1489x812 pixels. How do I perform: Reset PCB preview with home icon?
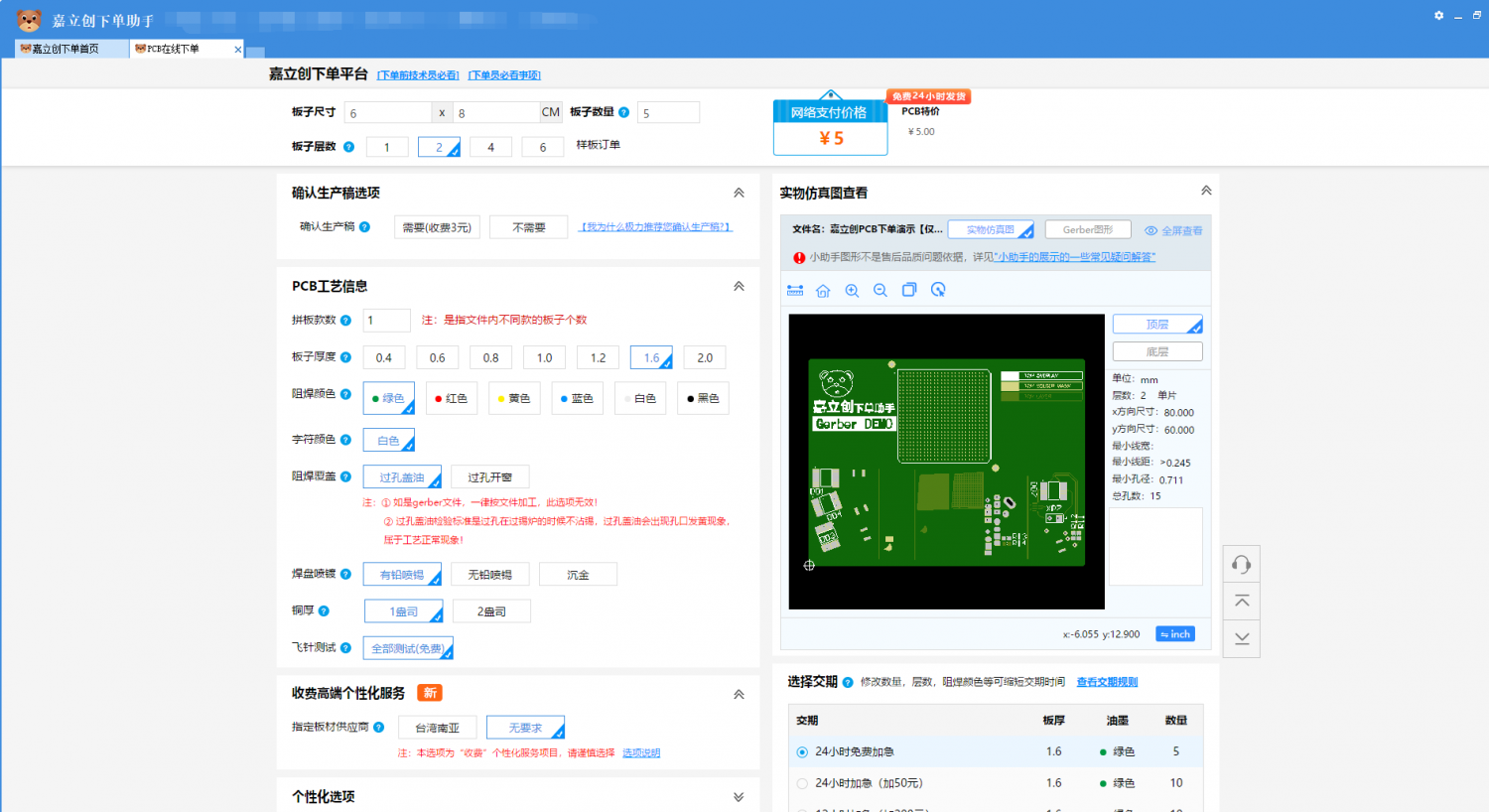click(823, 290)
